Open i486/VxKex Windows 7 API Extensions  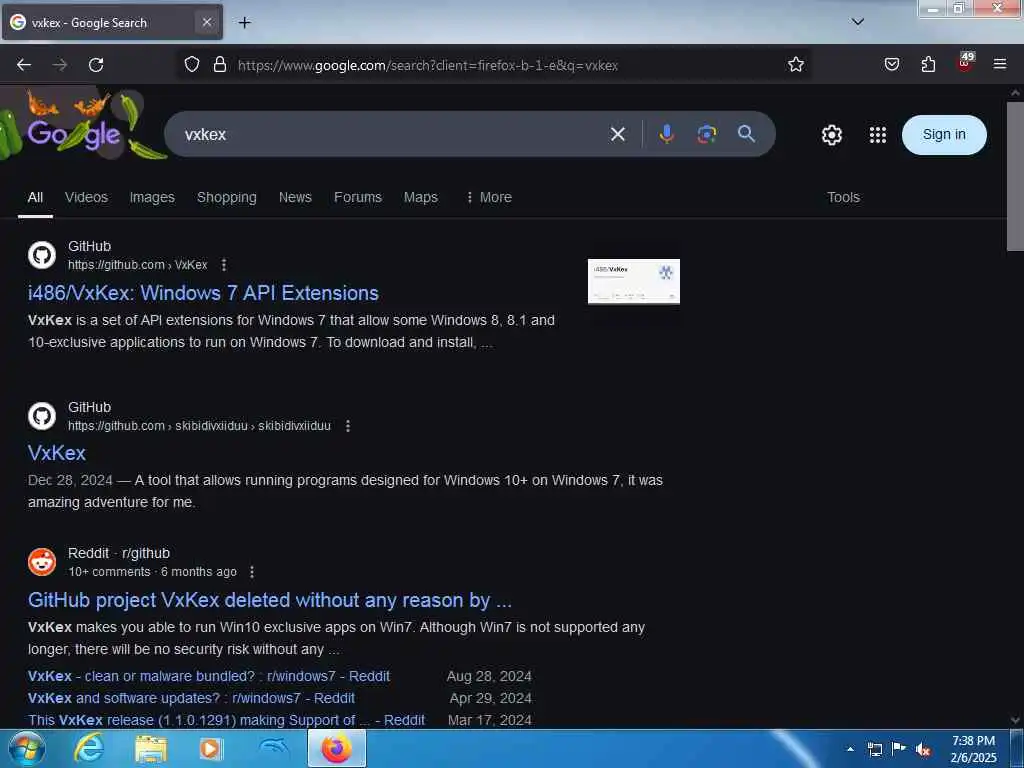click(x=203, y=293)
